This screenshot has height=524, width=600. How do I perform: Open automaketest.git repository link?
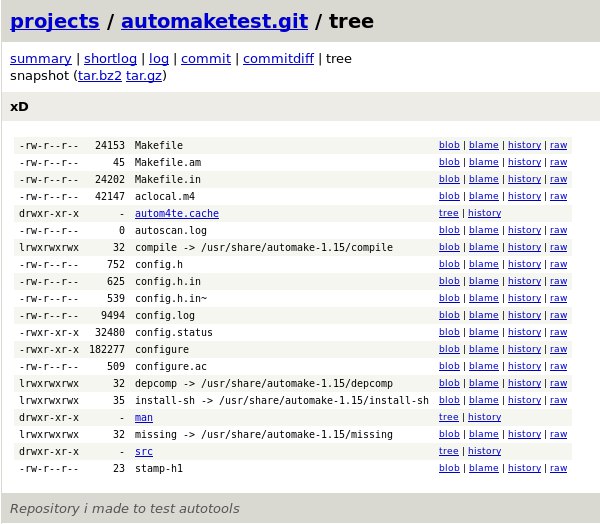tap(215, 21)
